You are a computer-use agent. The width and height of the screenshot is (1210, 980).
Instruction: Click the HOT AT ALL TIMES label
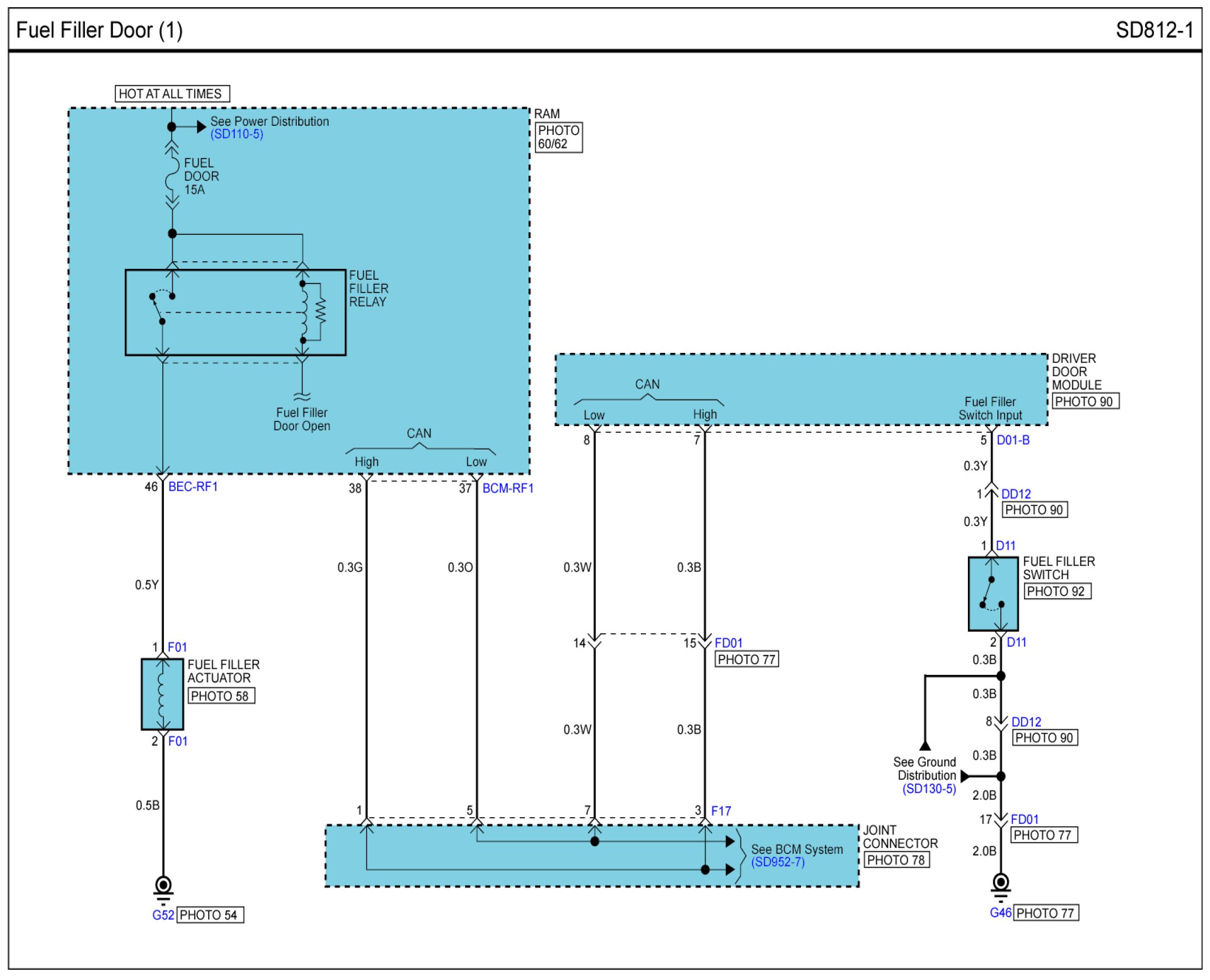coord(172,94)
